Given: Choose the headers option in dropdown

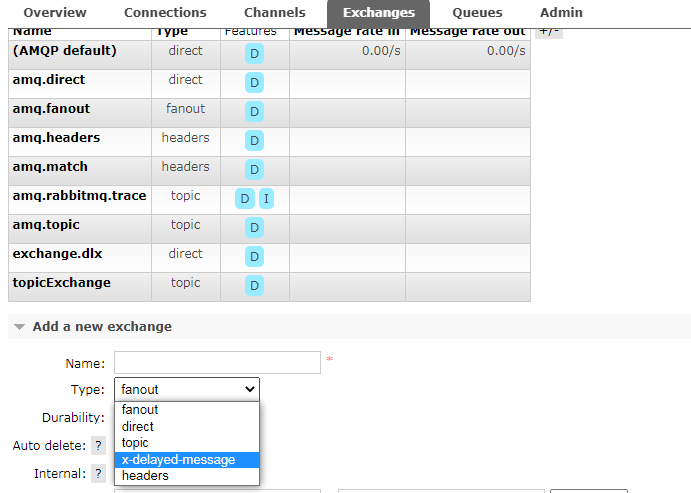Looking at the screenshot, I should click(145, 477).
